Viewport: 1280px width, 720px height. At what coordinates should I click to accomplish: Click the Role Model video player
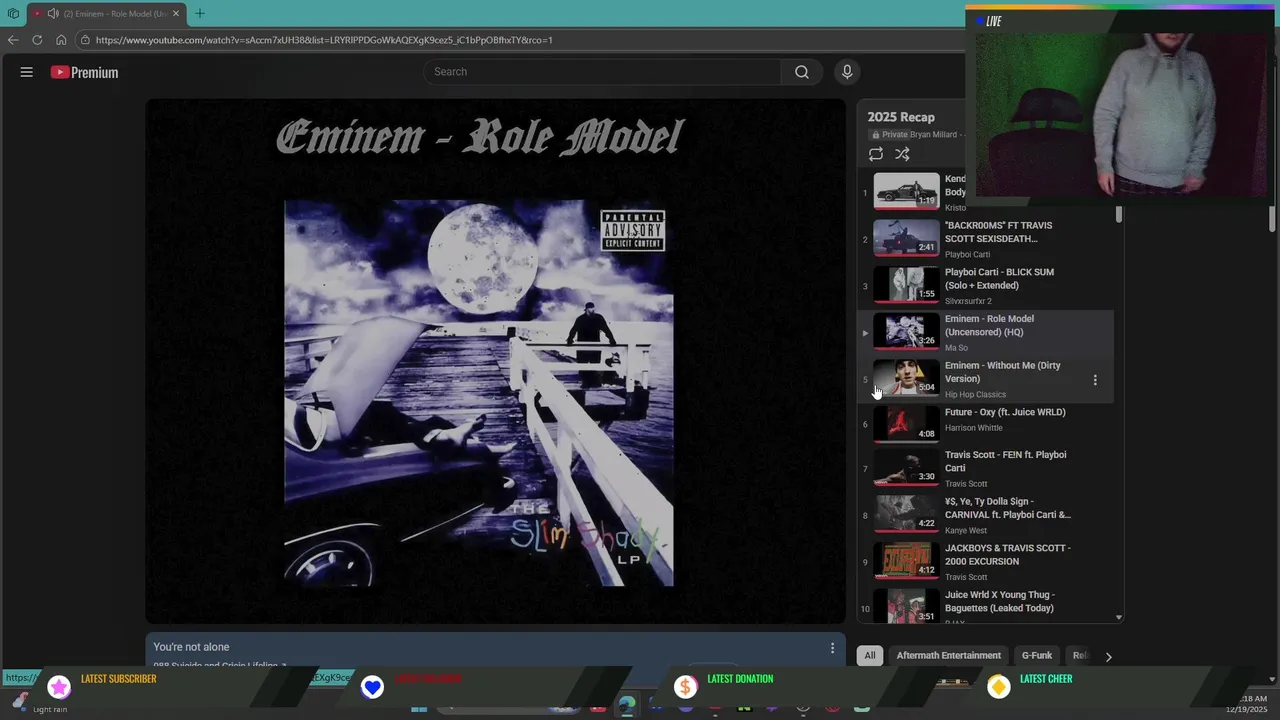coord(496,360)
